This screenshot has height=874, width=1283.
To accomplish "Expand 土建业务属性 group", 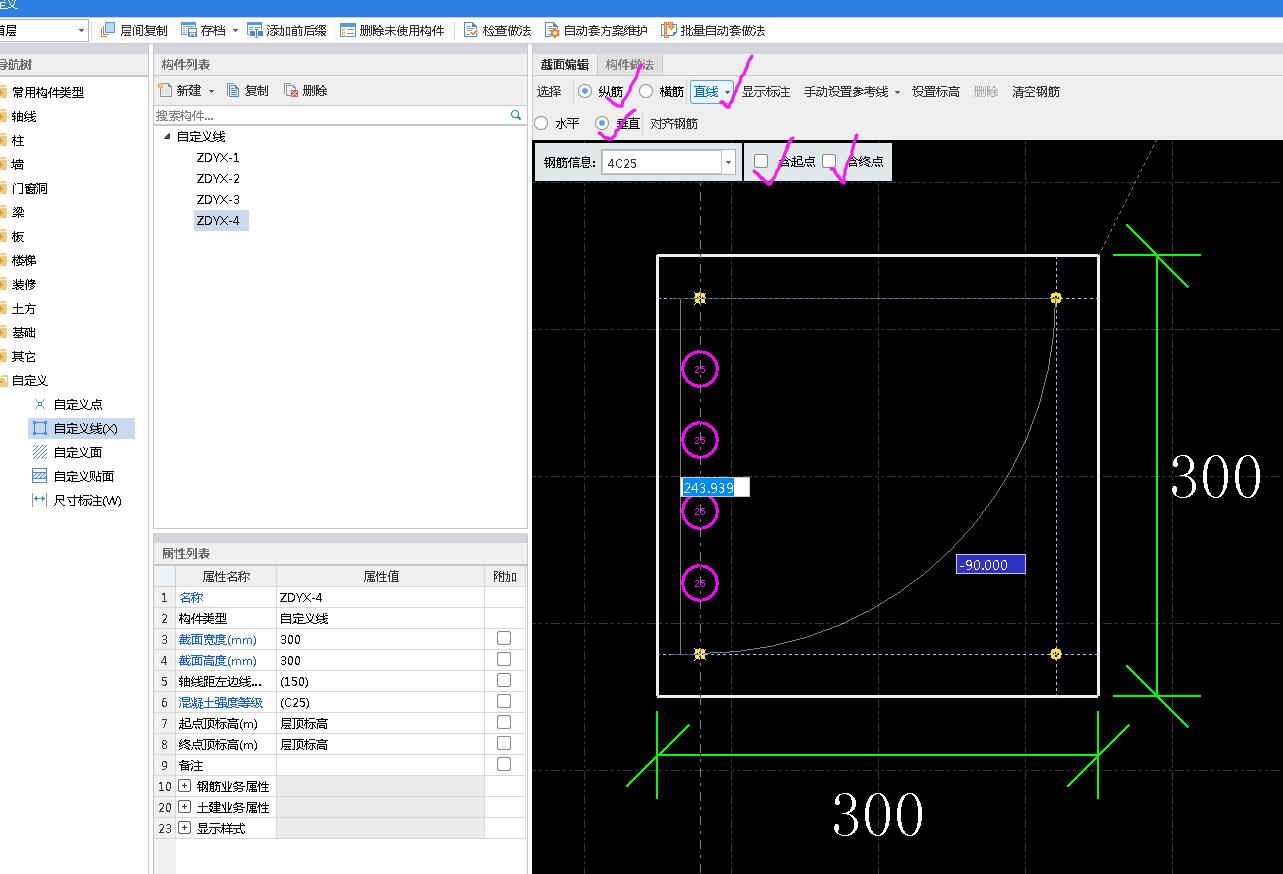I will (184, 807).
